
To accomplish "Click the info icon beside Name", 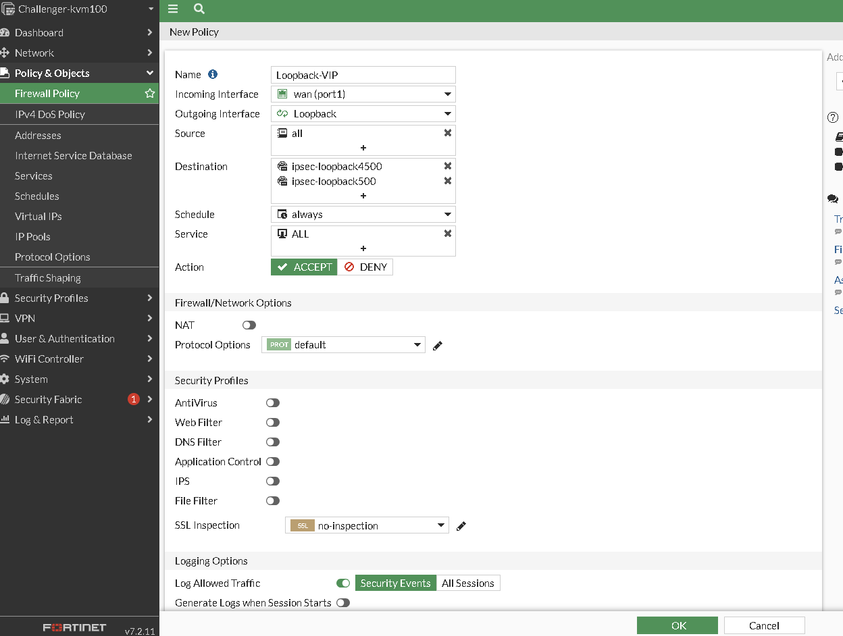I will point(213,74).
